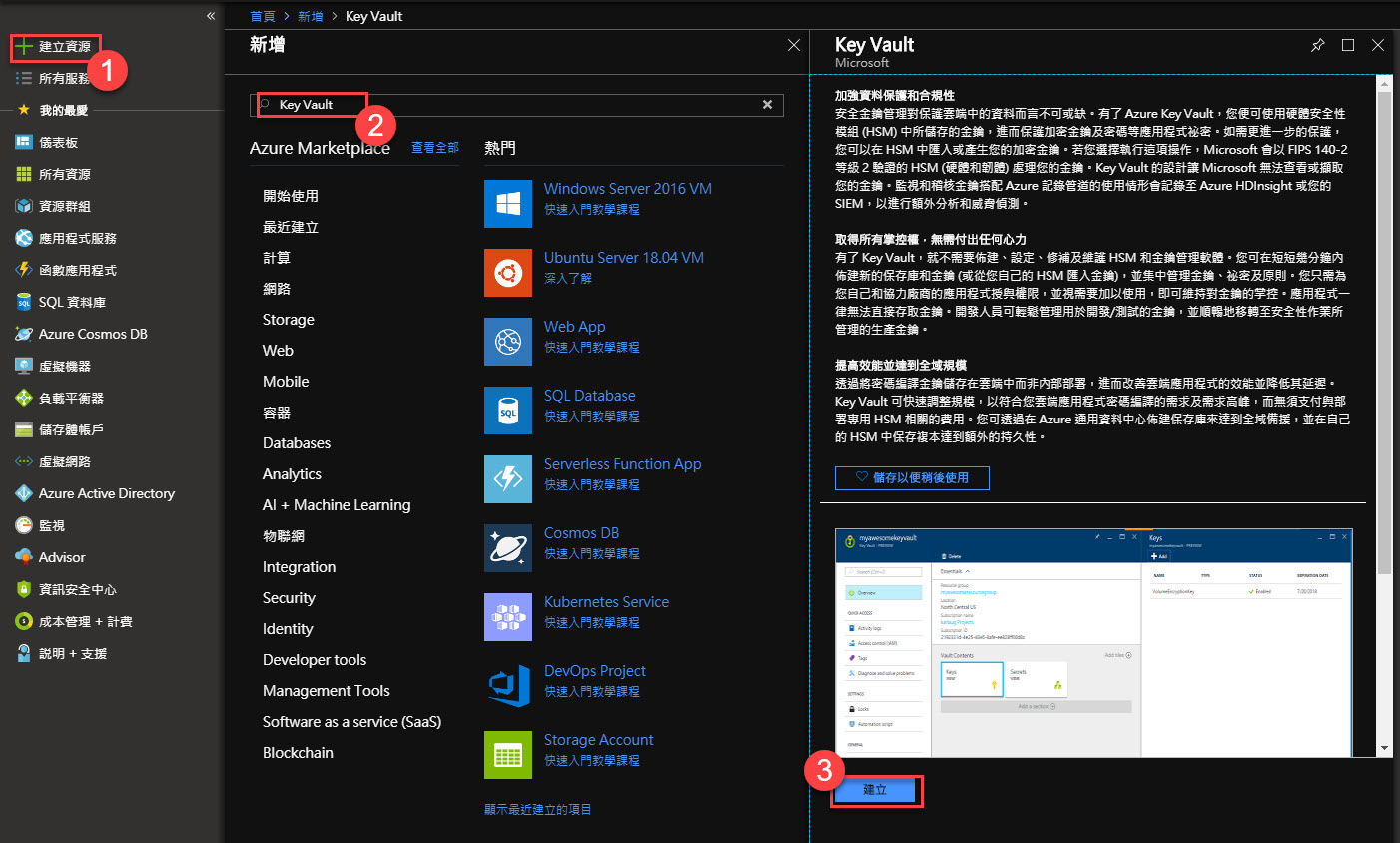Open the 所有服務 list icon
Image resolution: width=1400 pixels, height=843 pixels.
(x=24, y=78)
